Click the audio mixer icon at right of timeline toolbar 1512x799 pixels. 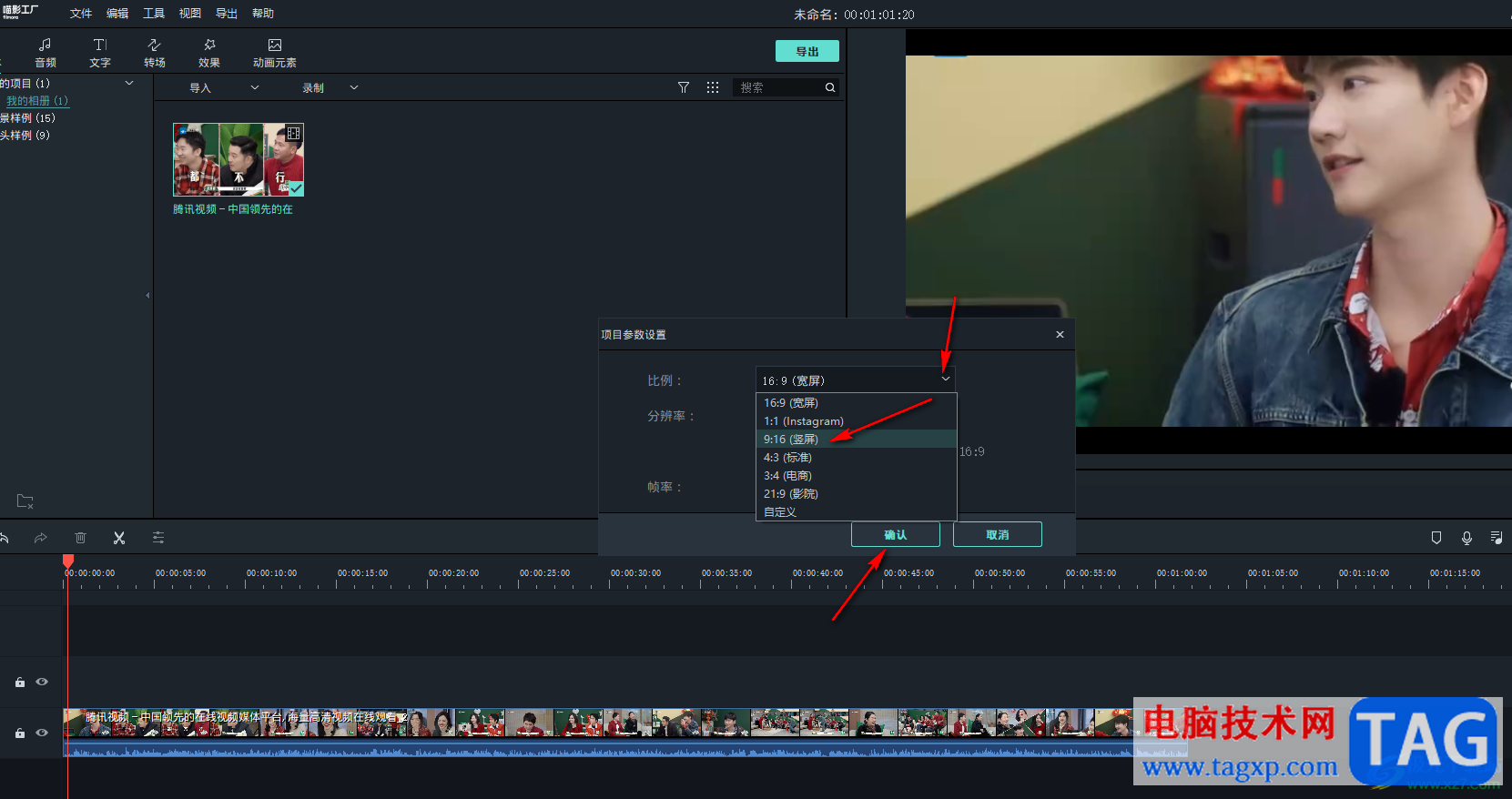(x=1497, y=538)
